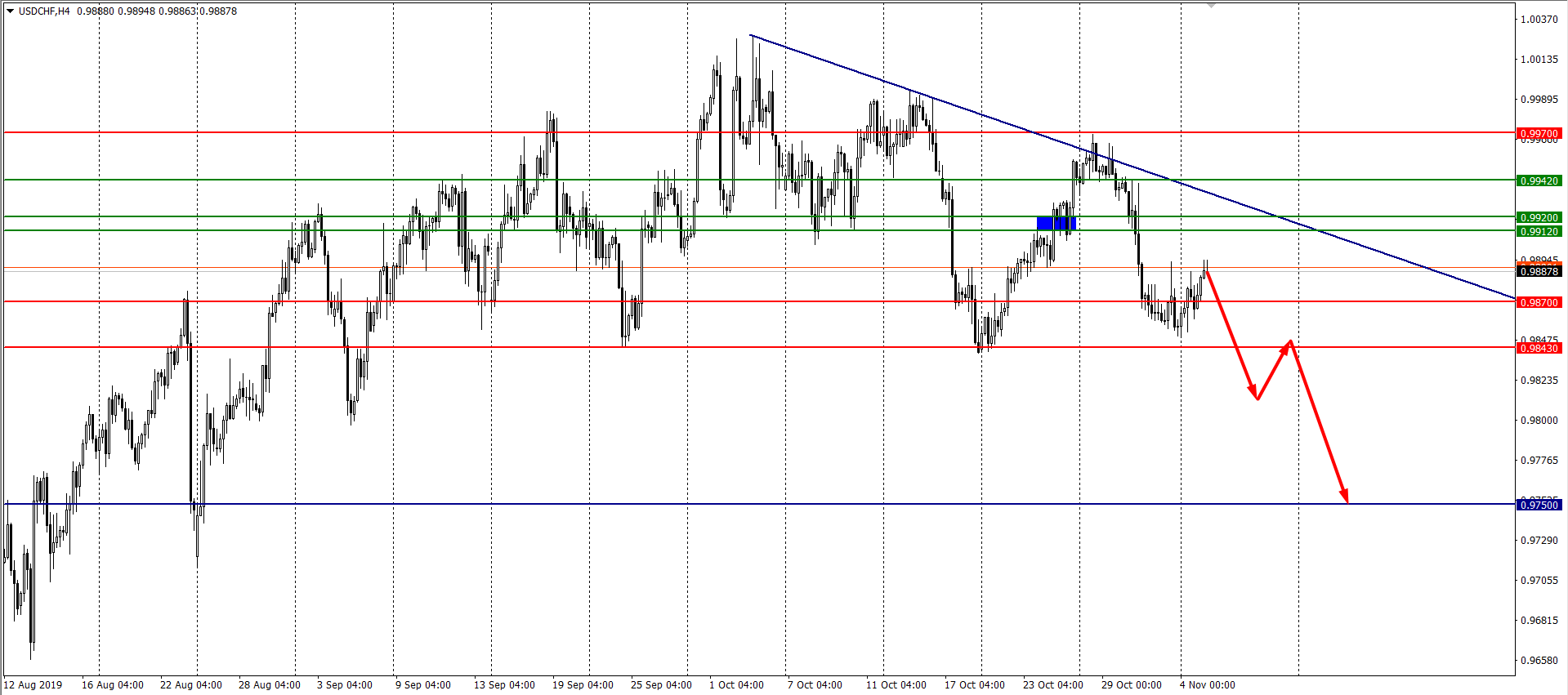The image size is (1568, 695).
Task: Open the chart menu triangle beside USDCHF,H4
Action: 10,11
